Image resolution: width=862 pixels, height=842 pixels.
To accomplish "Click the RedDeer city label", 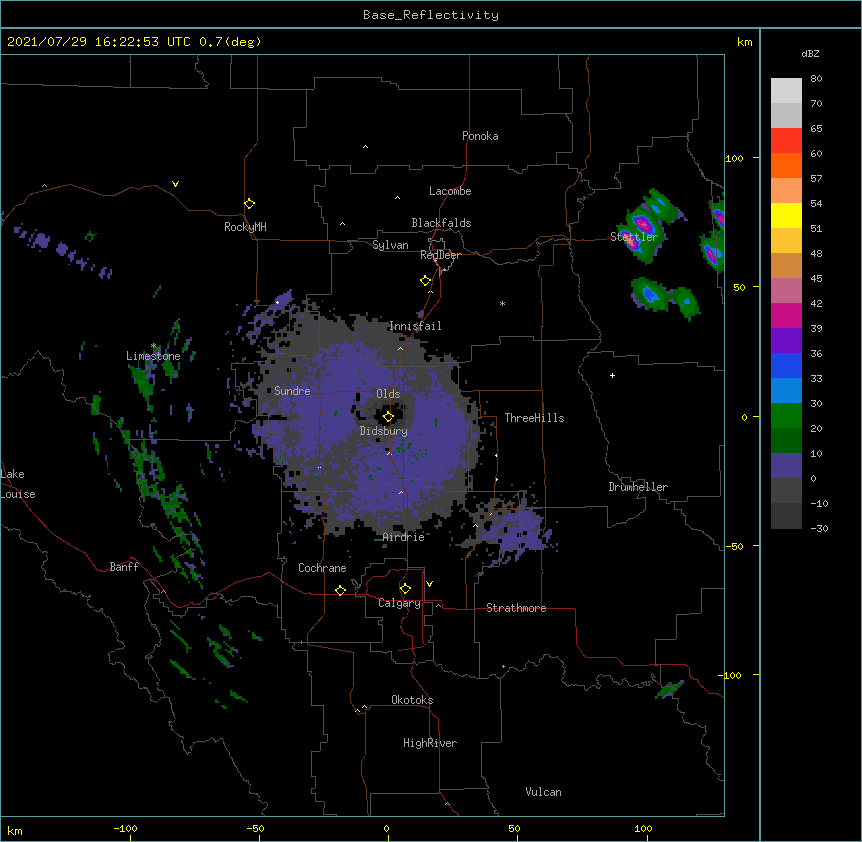I will pyautogui.click(x=440, y=255).
